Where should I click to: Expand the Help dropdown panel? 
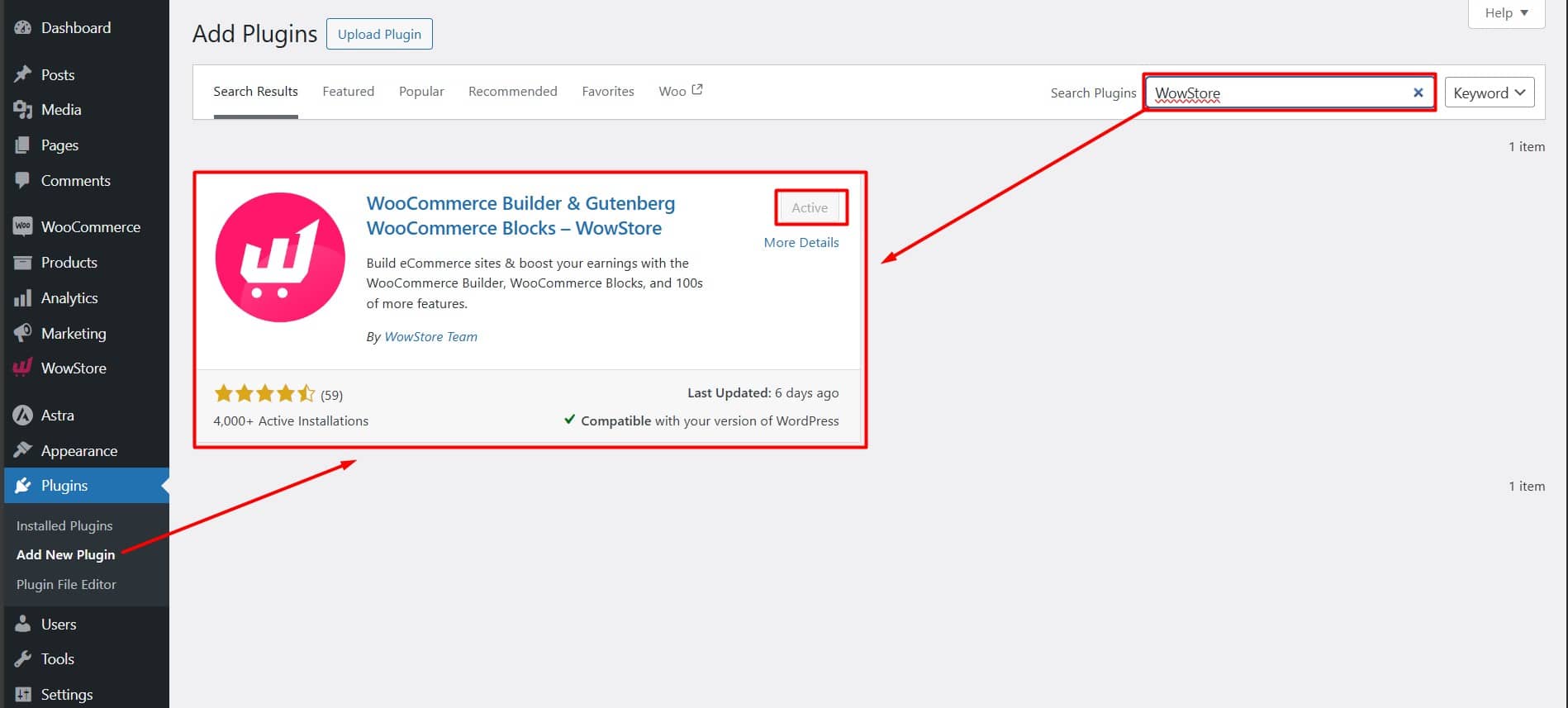[x=1506, y=13]
